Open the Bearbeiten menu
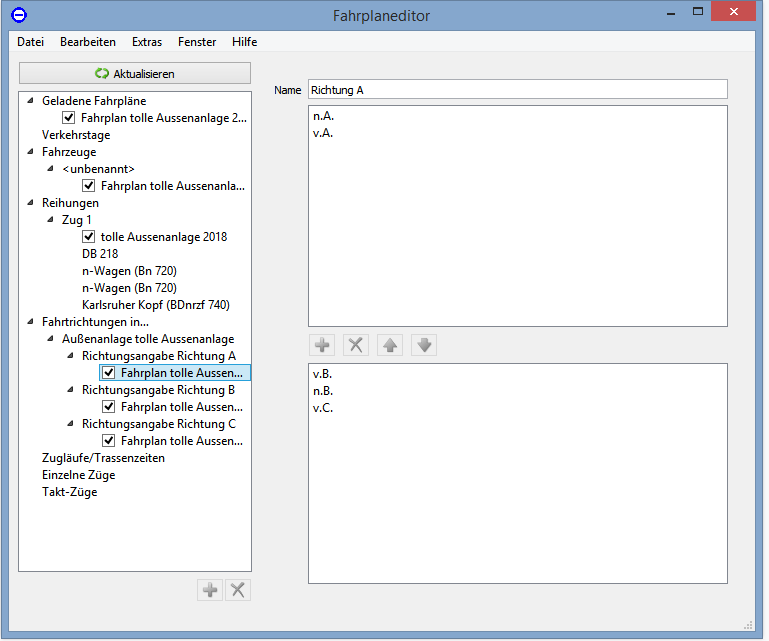 (x=87, y=42)
